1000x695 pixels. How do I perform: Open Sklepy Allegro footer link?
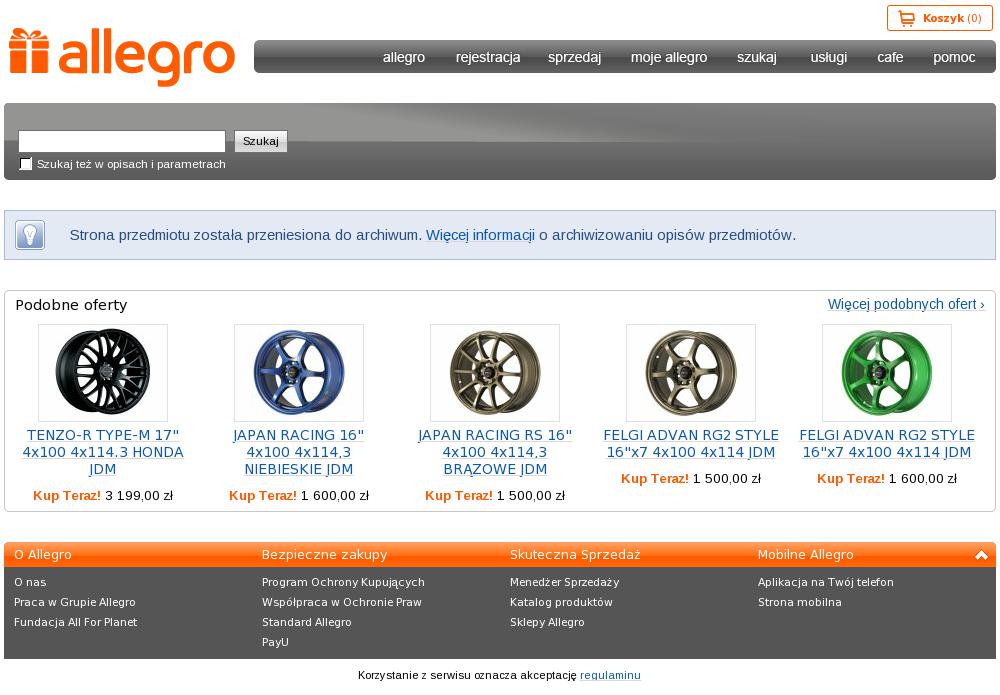tap(547, 622)
